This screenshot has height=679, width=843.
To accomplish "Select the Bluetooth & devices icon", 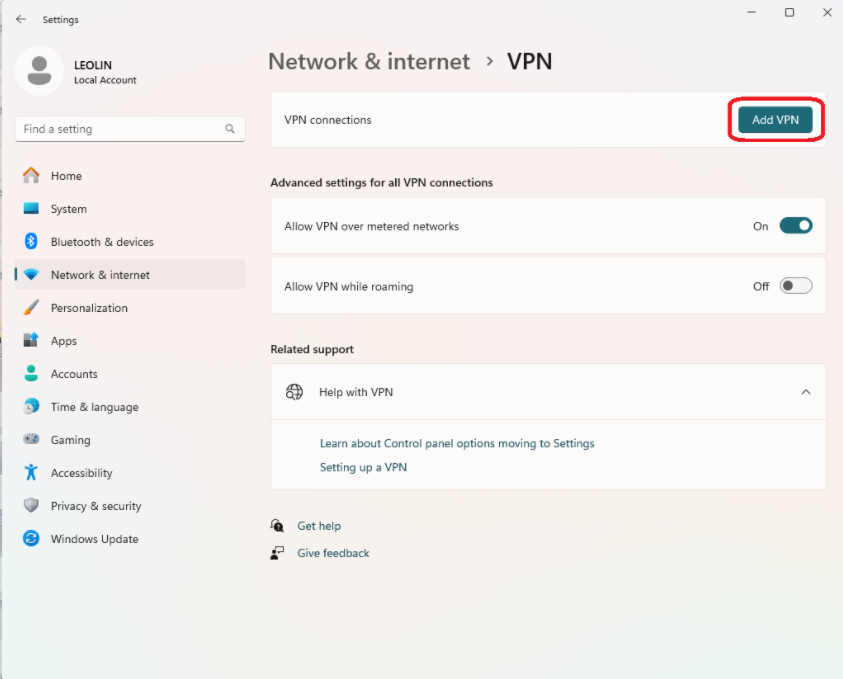I will coord(31,241).
